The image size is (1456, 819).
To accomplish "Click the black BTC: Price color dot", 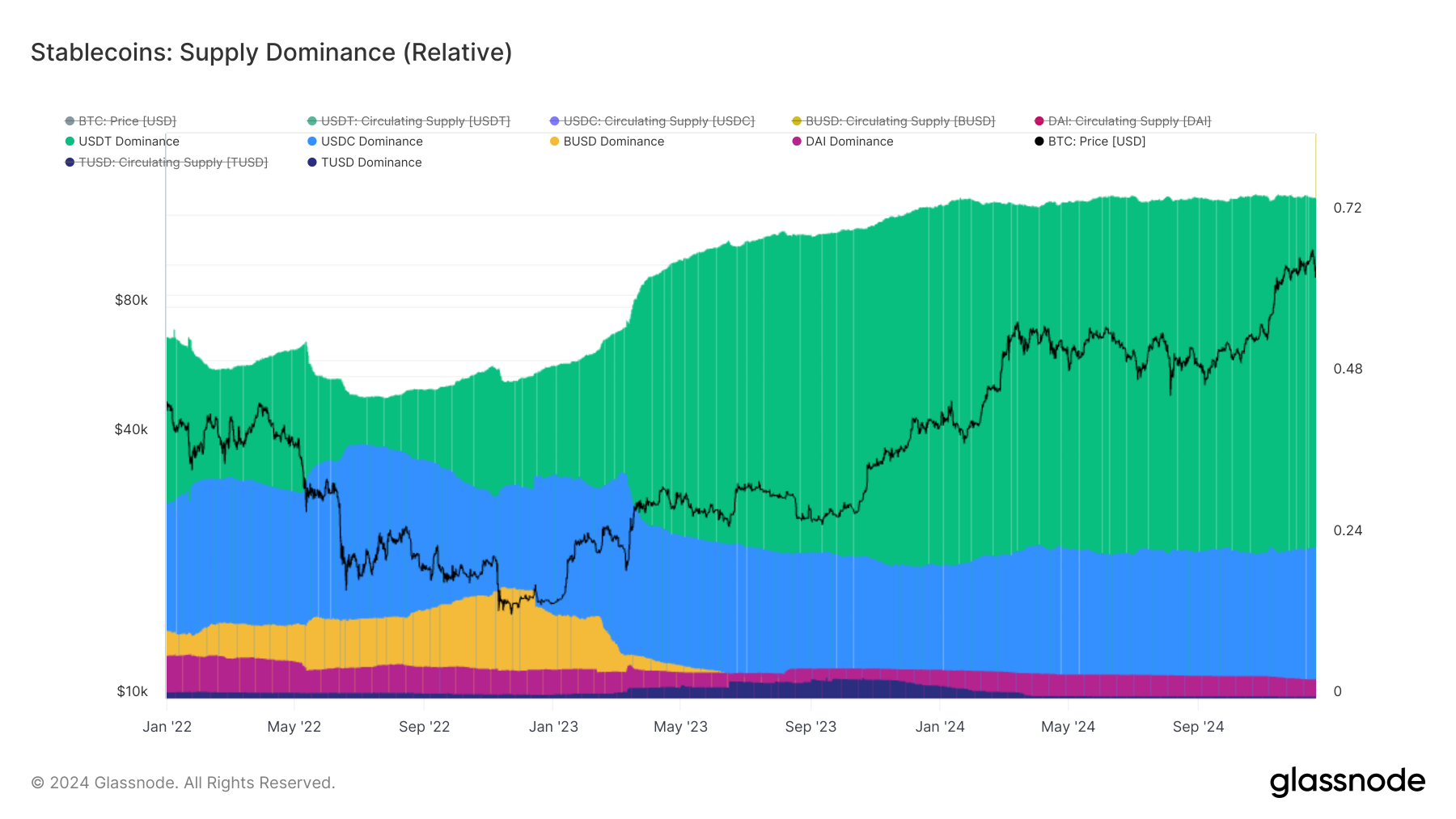I will click(1038, 141).
